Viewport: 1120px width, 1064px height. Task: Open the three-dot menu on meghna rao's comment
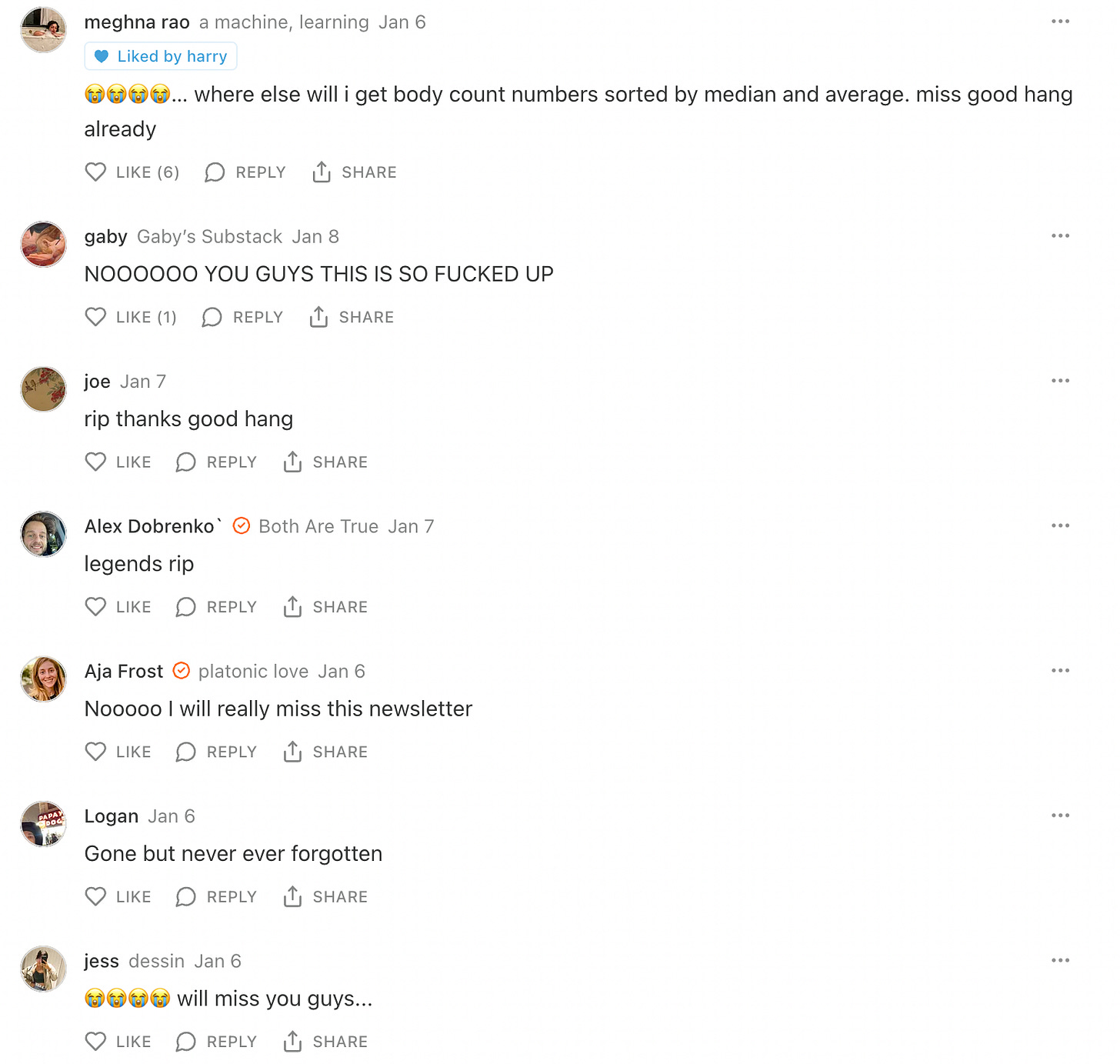point(1060,22)
